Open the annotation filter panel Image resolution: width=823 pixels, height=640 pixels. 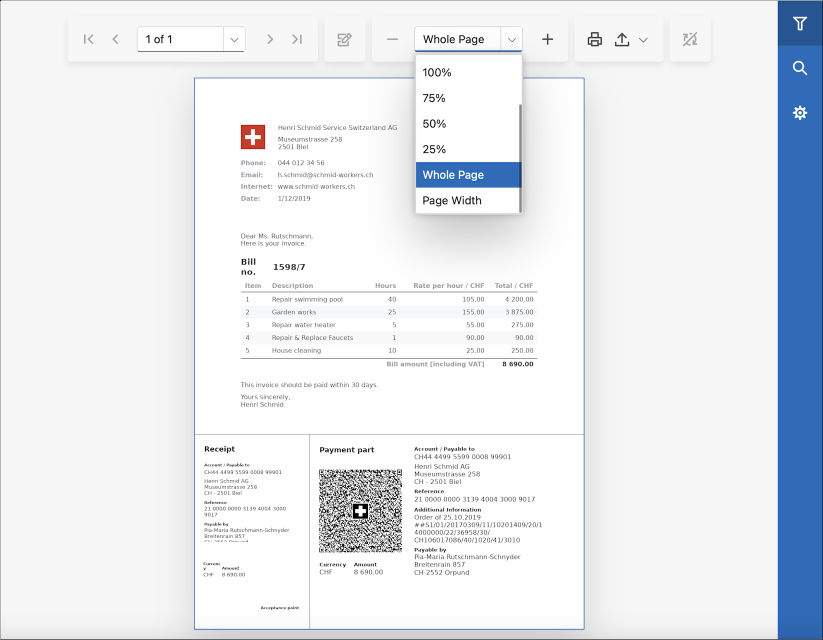pos(798,22)
